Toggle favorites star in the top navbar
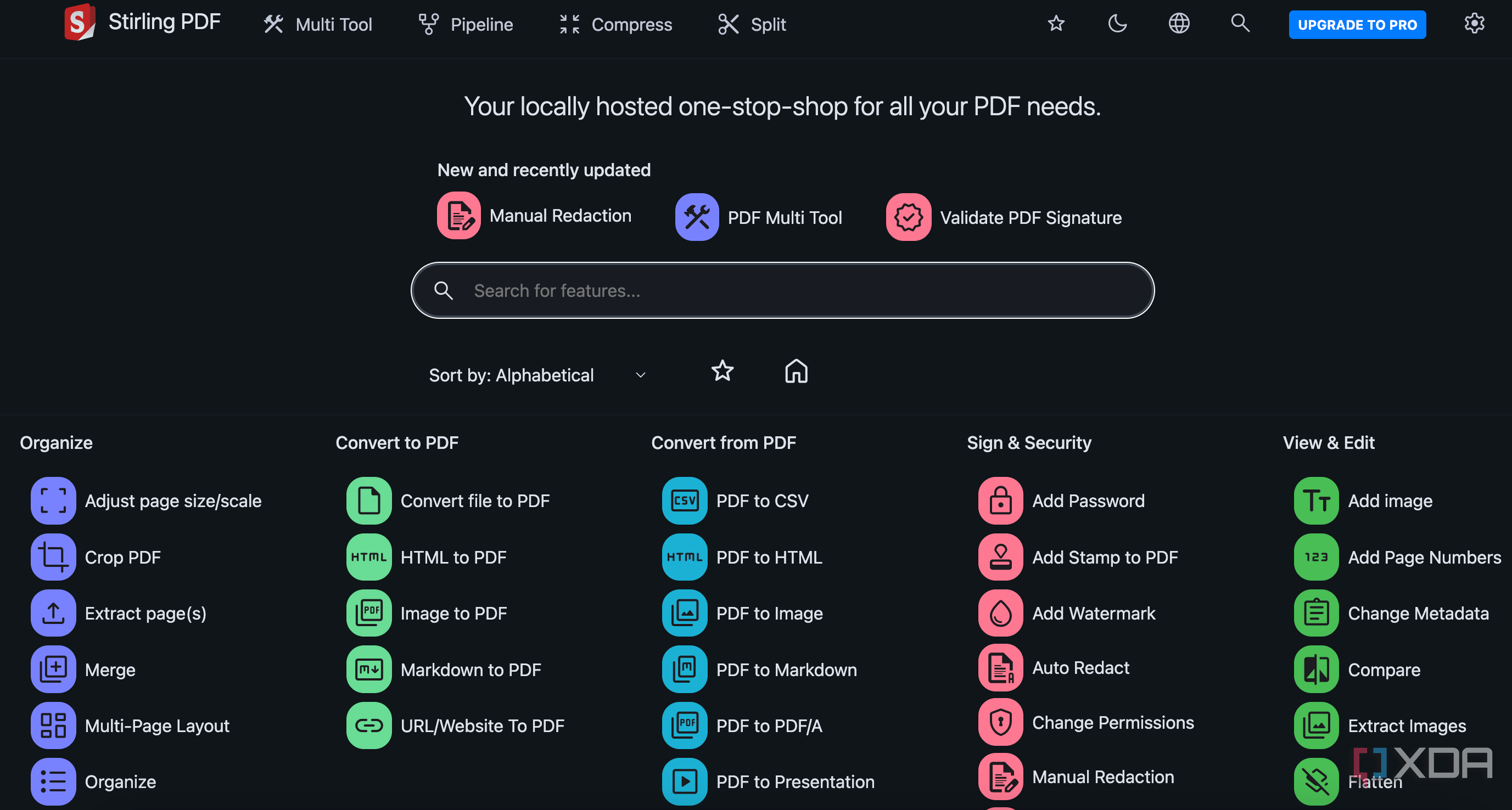 point(1056,24)
